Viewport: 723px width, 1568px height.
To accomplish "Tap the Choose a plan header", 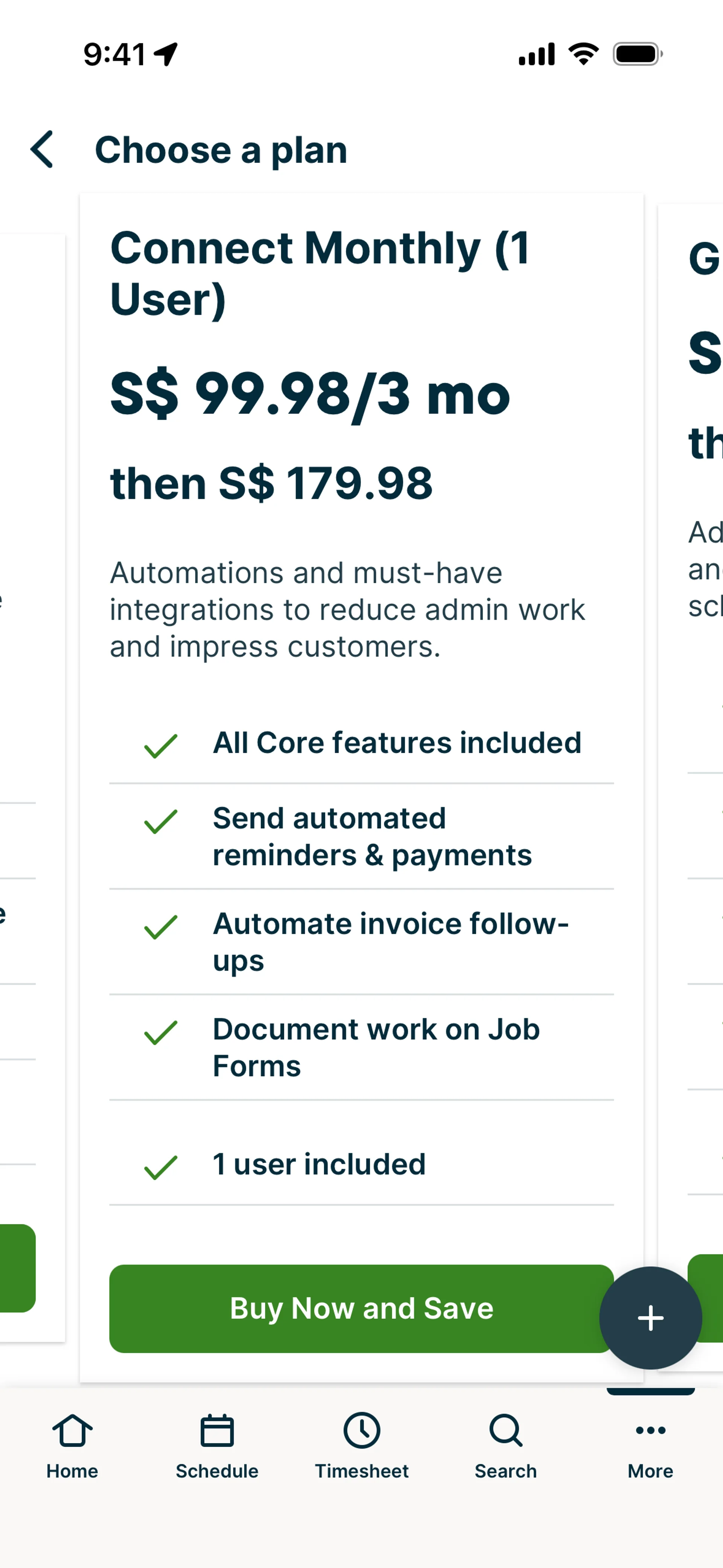I will coord(221,150).
